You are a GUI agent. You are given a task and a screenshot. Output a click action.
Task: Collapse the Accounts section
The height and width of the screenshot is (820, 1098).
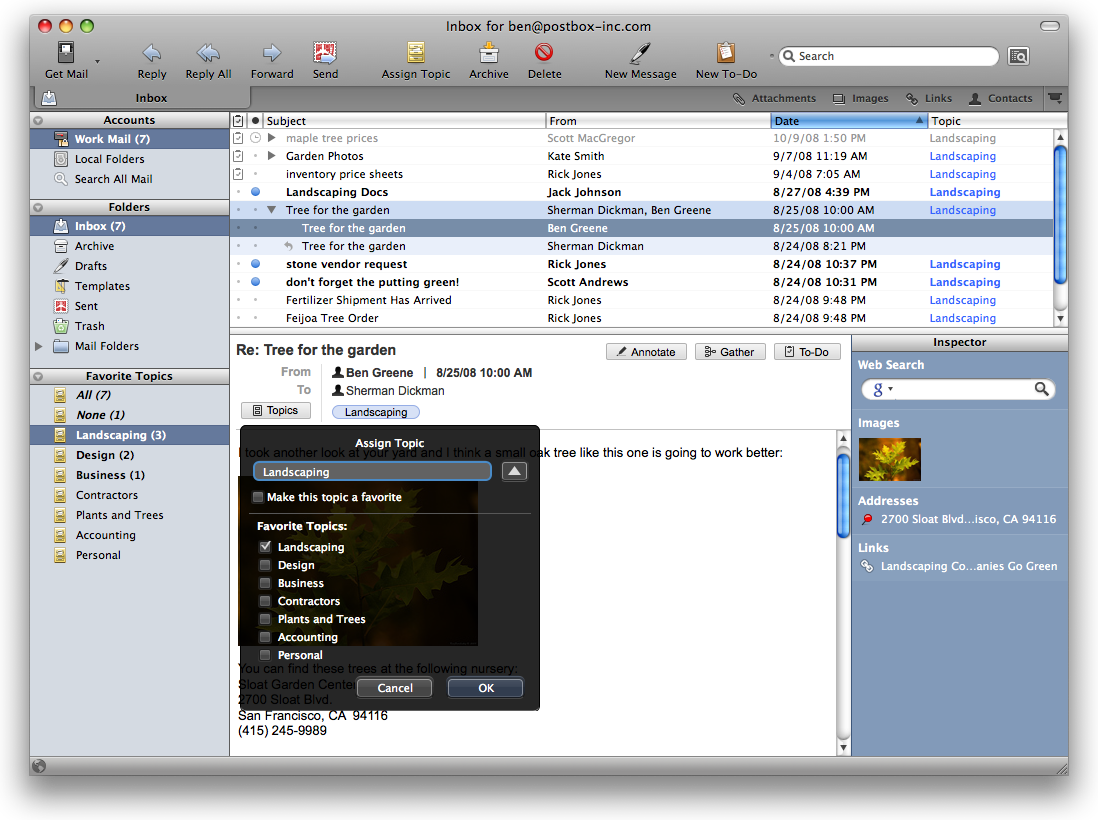click(39, 120)
